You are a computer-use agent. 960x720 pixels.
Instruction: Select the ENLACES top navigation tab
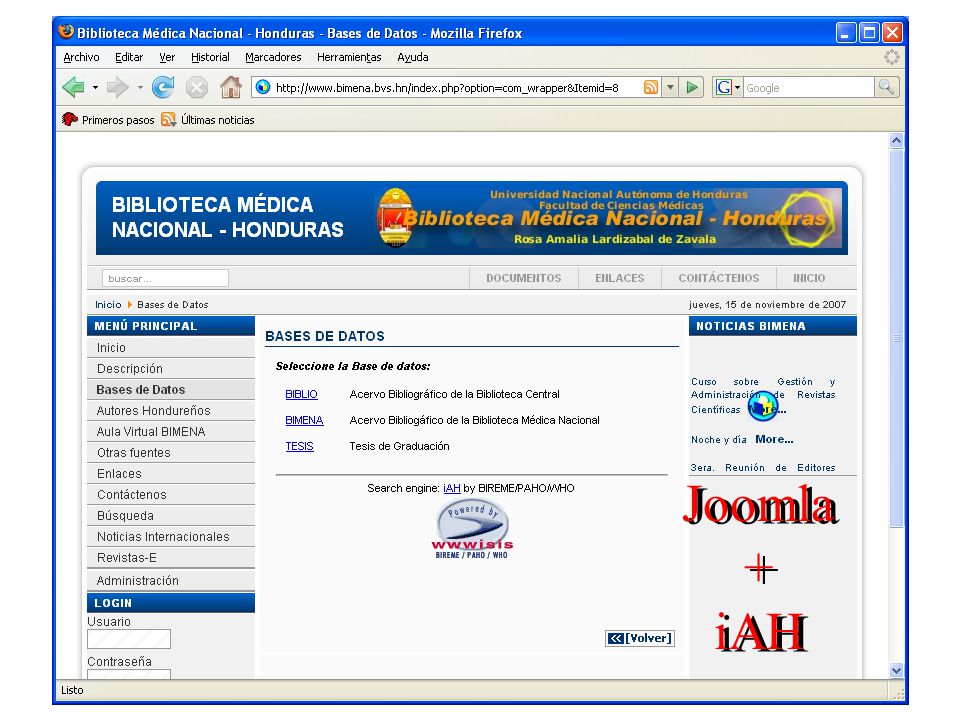(x=620, y=278)
